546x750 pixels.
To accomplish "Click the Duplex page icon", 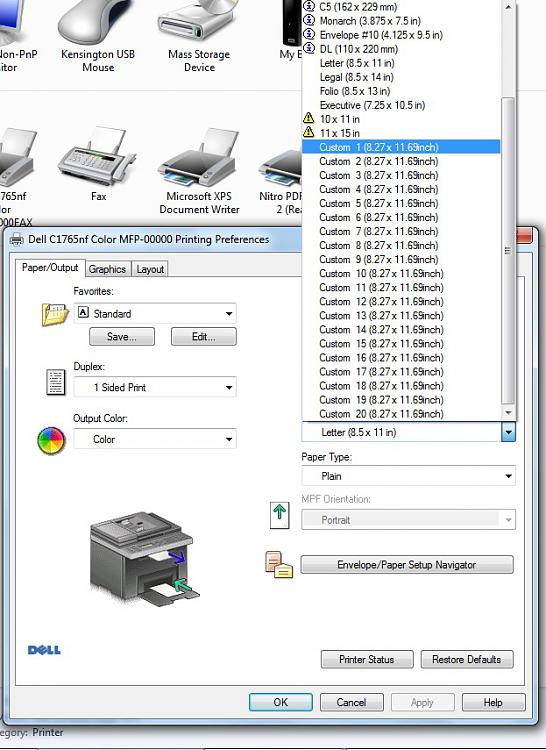I will (x=55, y=382).
